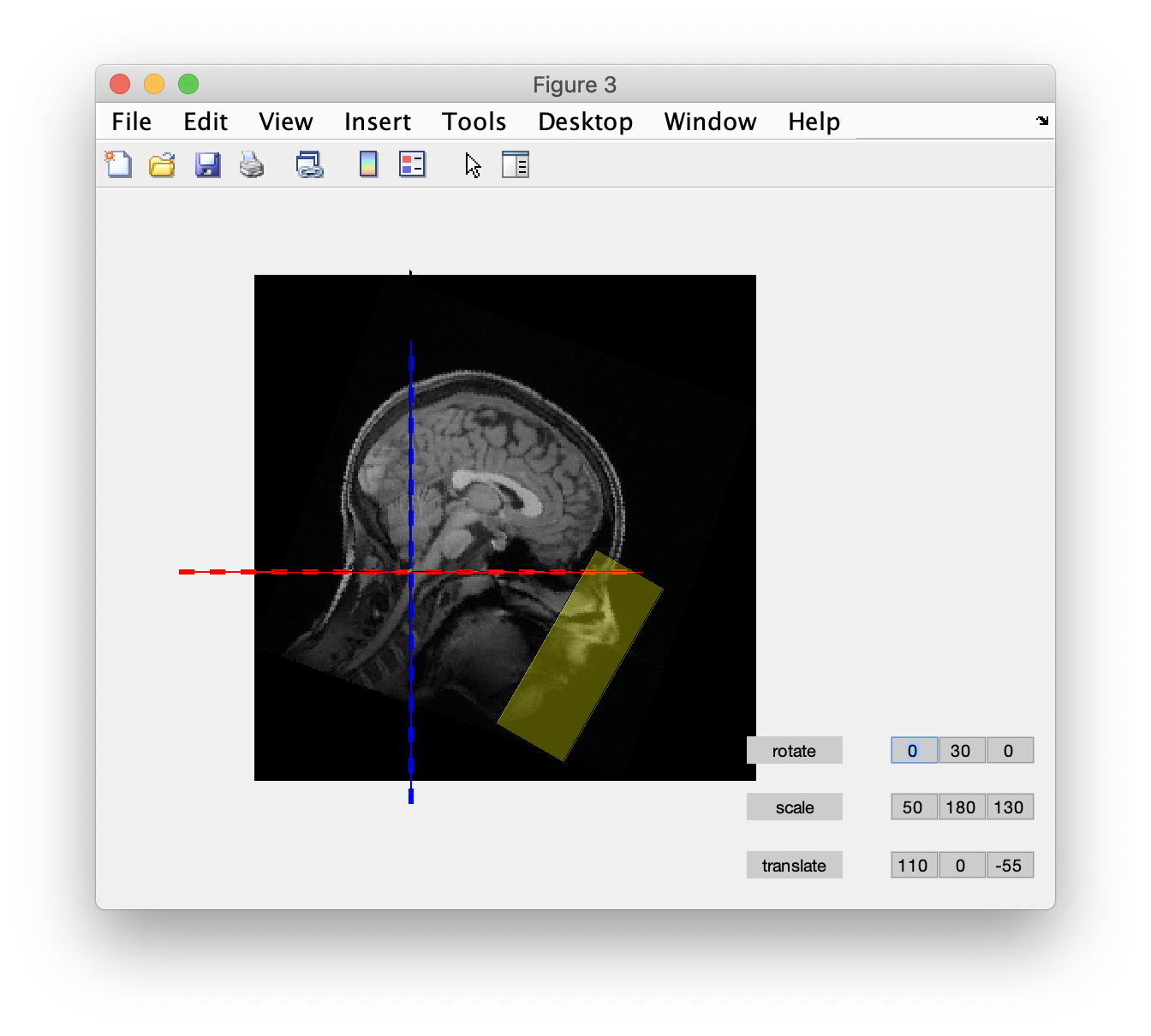Image resolution: width=1151 pixels, height=1036 pixels.
Task: Save the figure using the floppy disk icon
Action: [x=207, y=164]
